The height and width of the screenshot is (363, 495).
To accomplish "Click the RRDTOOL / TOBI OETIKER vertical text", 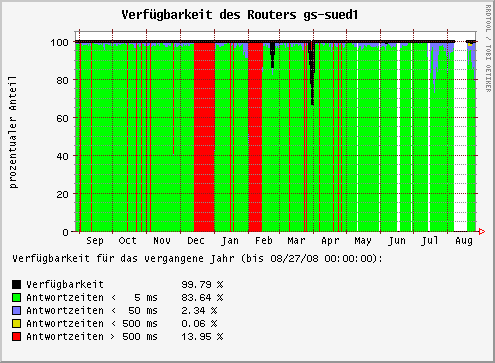I will point(488,48).
